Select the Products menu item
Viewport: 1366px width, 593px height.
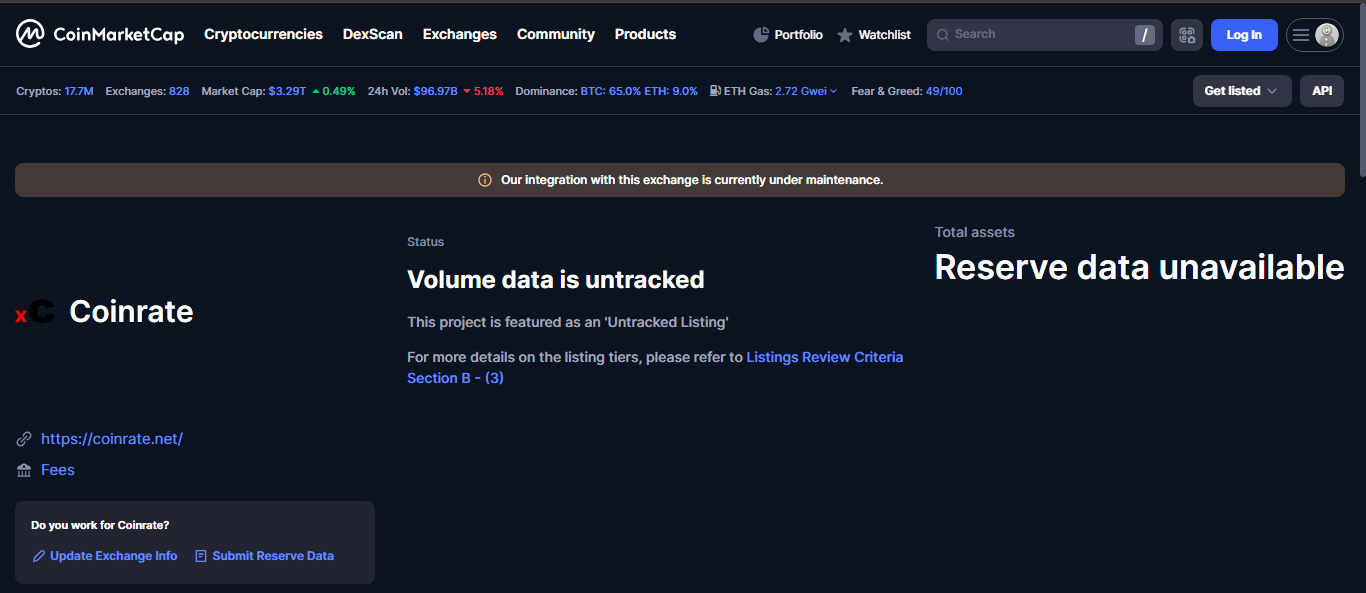point(645,34)
